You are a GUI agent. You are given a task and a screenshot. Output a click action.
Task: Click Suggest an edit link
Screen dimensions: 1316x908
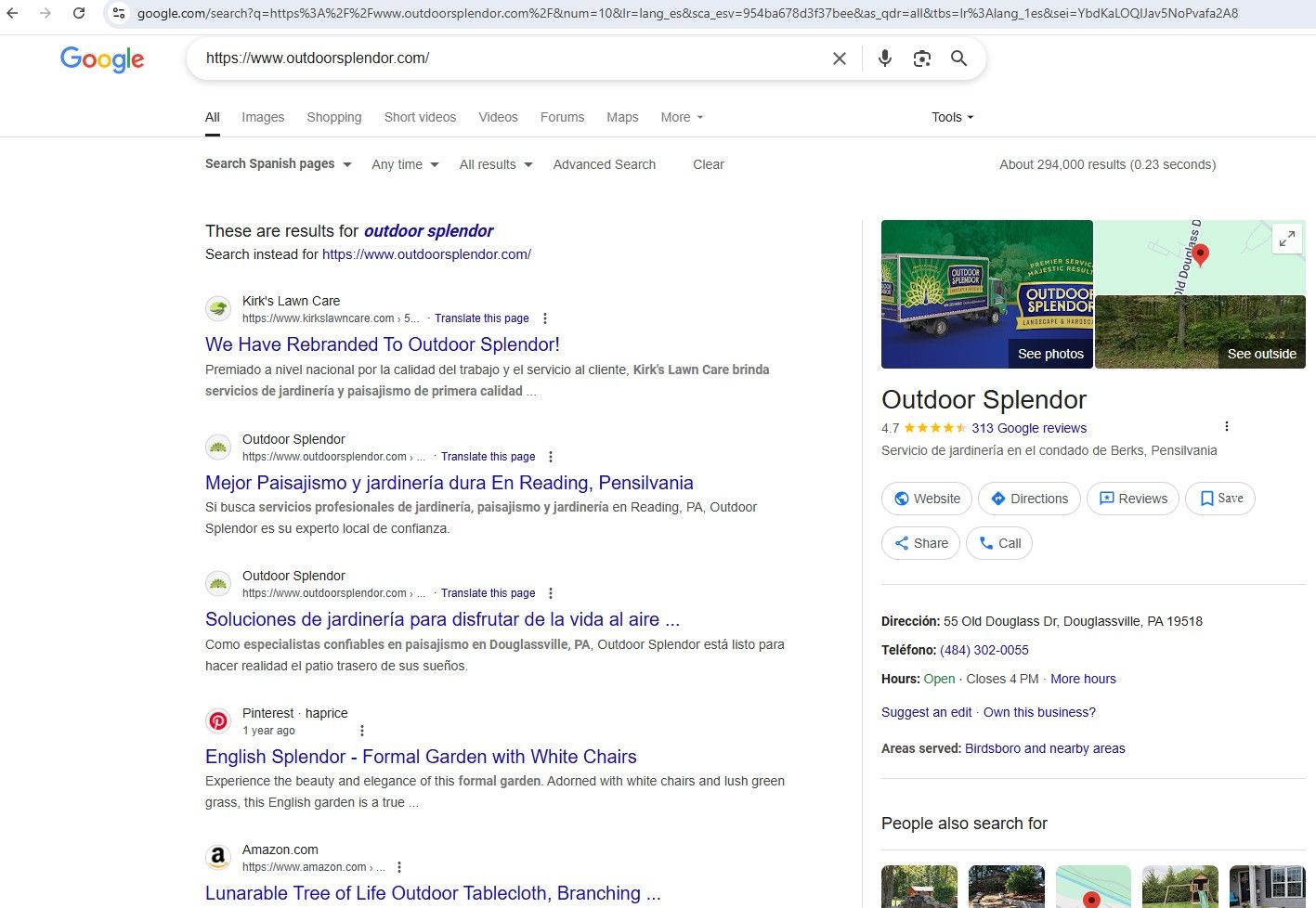tap(927, 712)
